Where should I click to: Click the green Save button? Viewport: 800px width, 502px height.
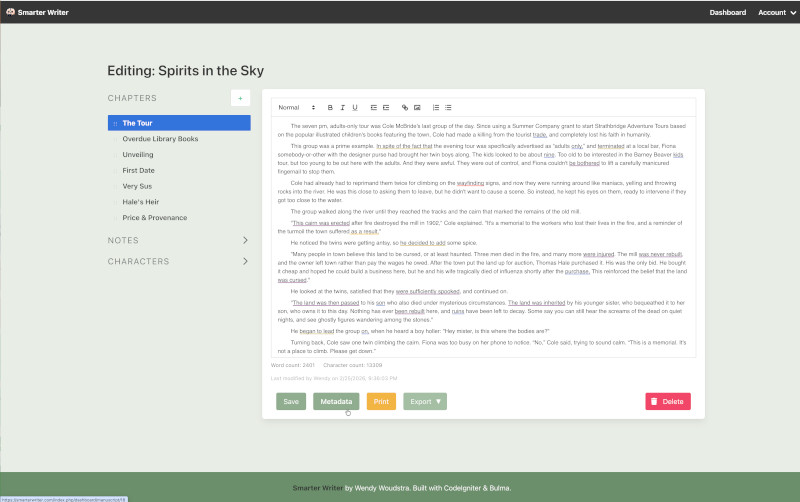[291, 401]
